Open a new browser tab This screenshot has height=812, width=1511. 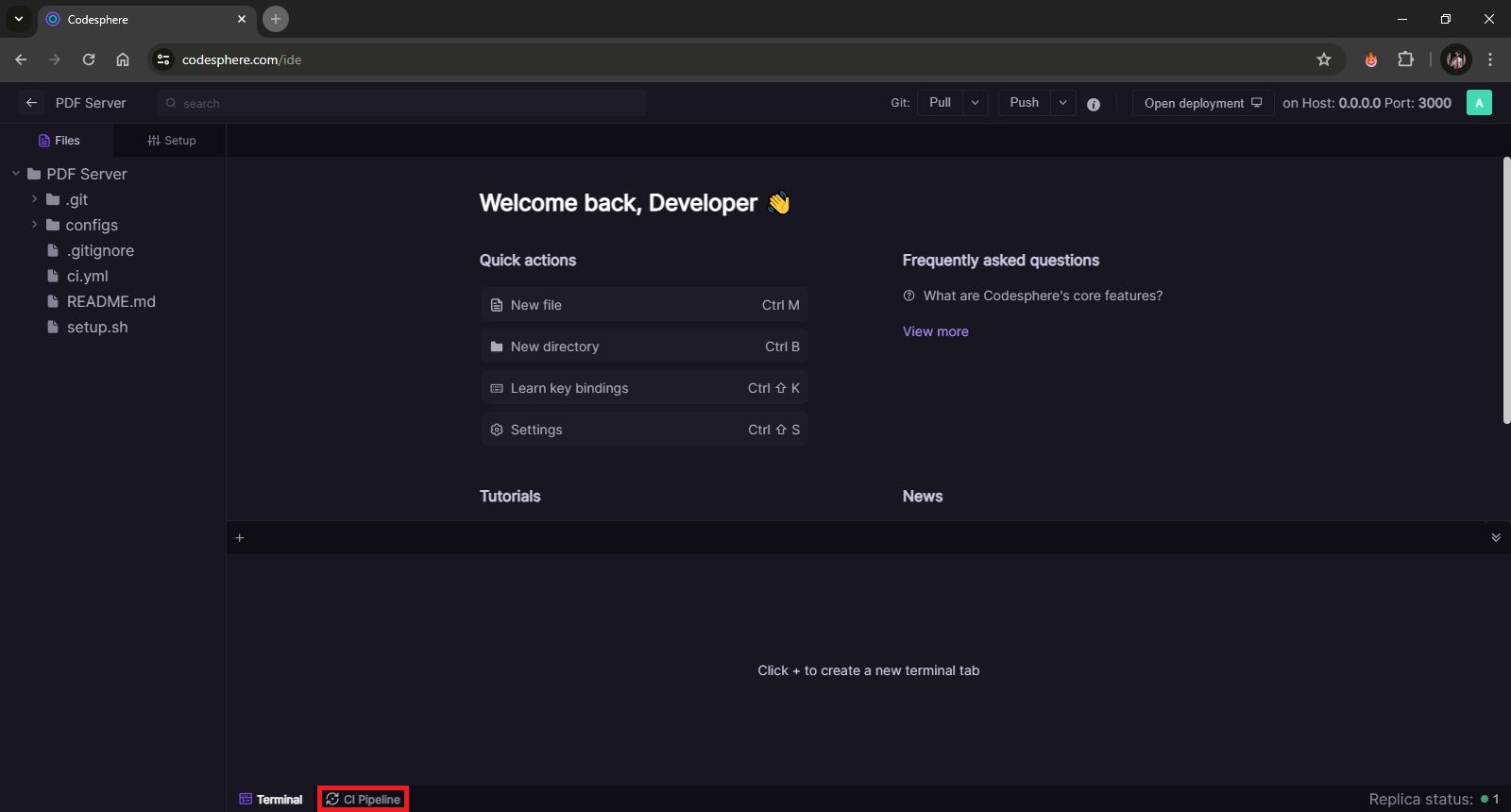point(276,19)
